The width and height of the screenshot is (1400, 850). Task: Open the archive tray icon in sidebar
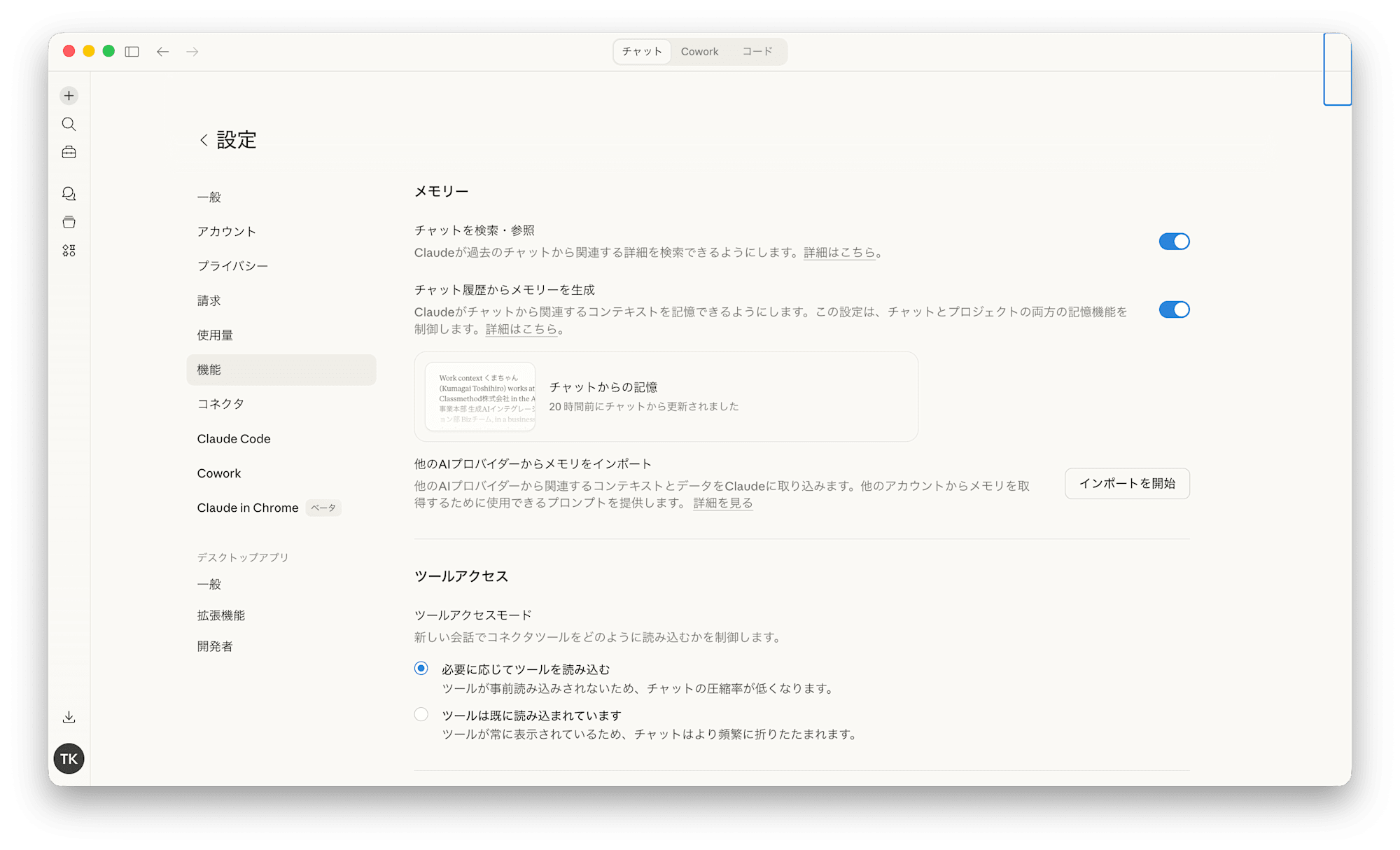coord(69,222)
